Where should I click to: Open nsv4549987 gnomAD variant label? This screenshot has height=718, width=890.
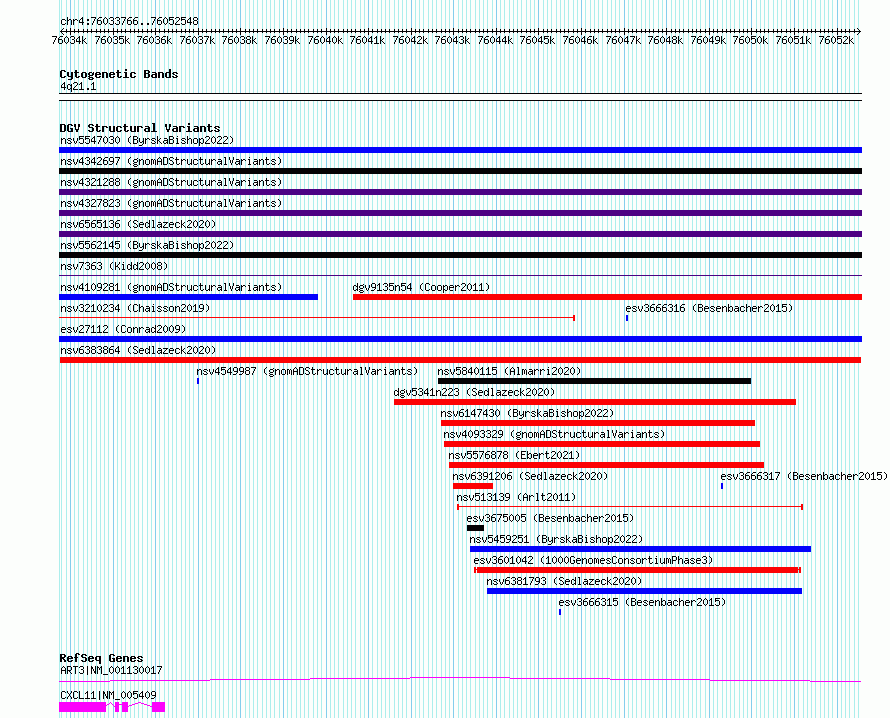[307, 371]
